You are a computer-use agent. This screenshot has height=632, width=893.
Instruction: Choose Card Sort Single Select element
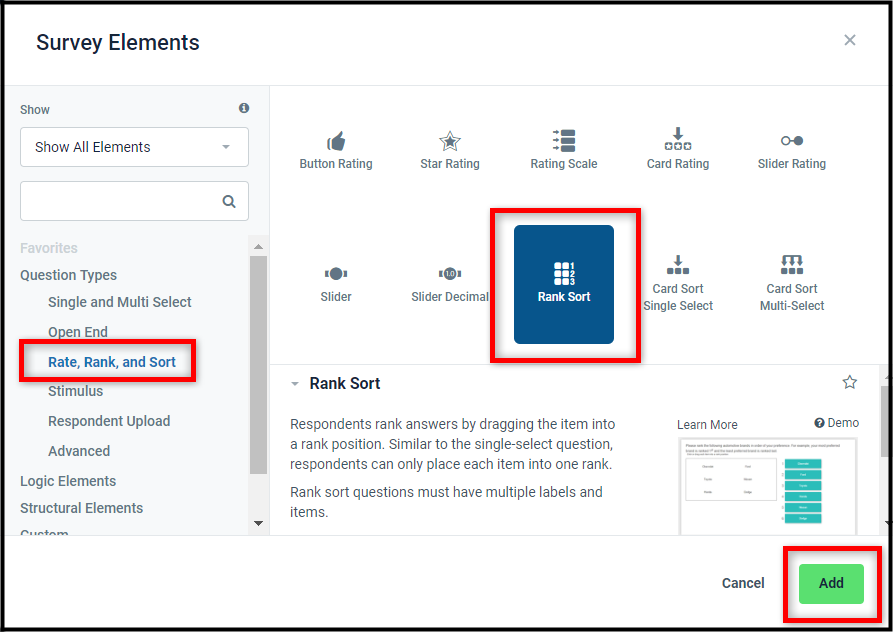[678, 284]
